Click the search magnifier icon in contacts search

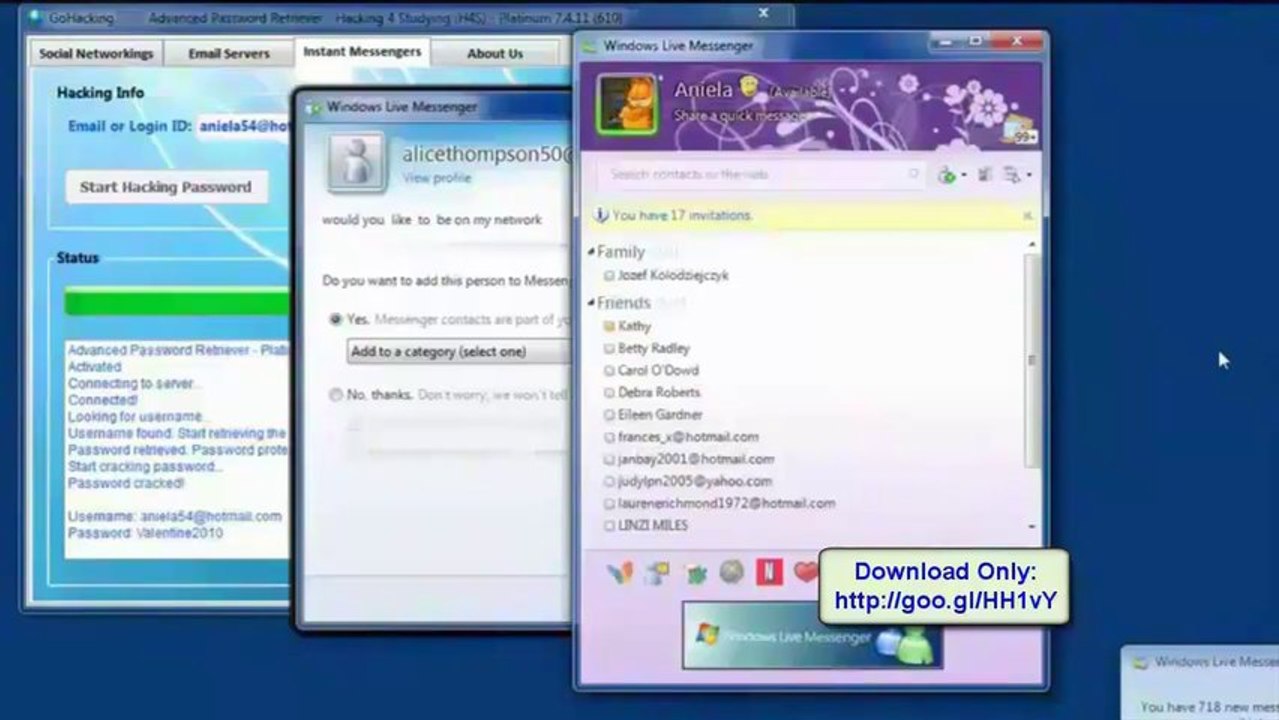click(x=913, y=174)
